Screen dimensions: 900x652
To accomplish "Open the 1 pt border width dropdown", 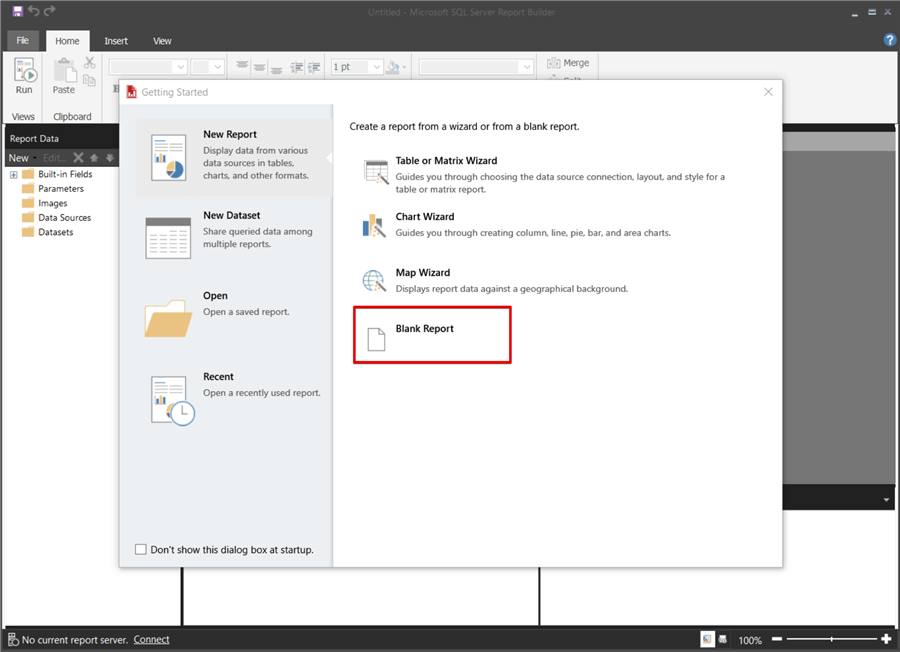I will tap(377, 67).
